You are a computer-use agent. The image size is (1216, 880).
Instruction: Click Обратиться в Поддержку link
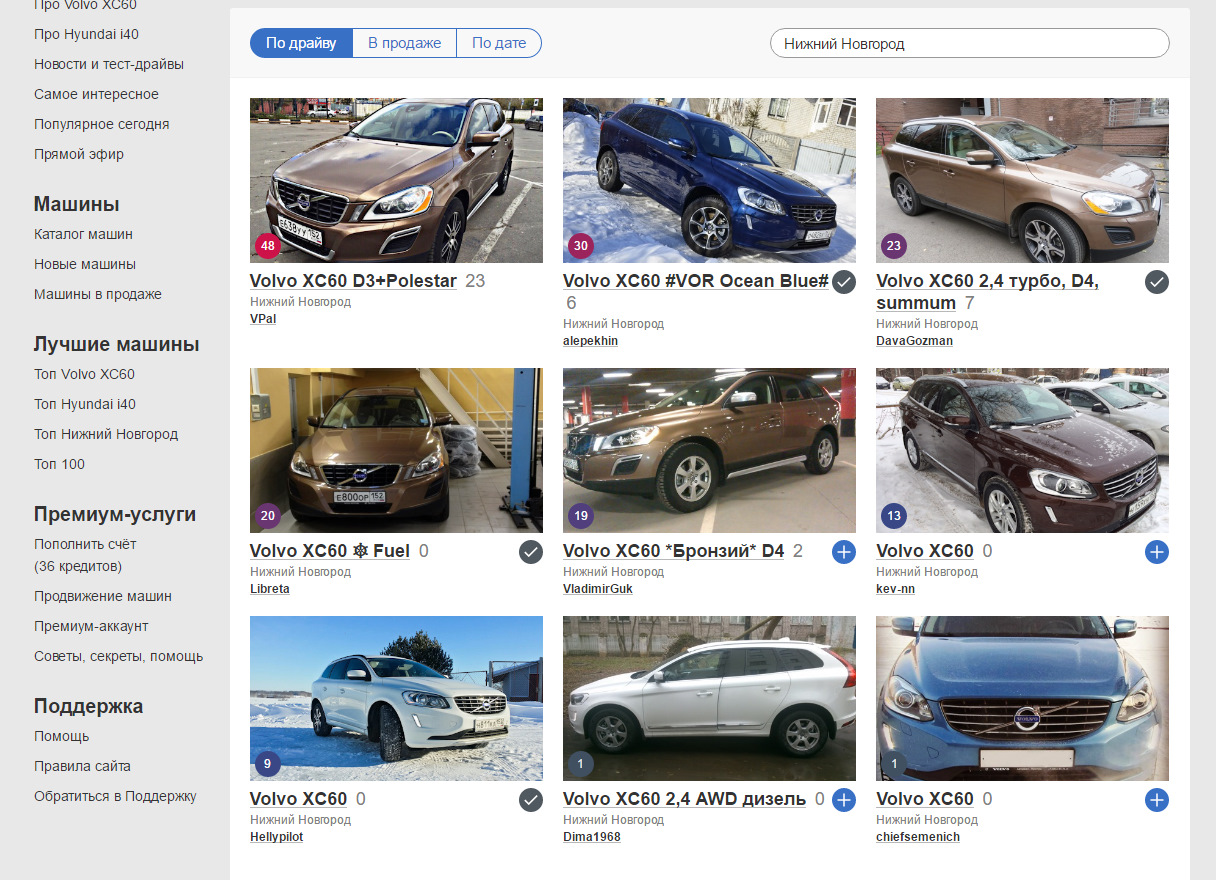[115, 796]
